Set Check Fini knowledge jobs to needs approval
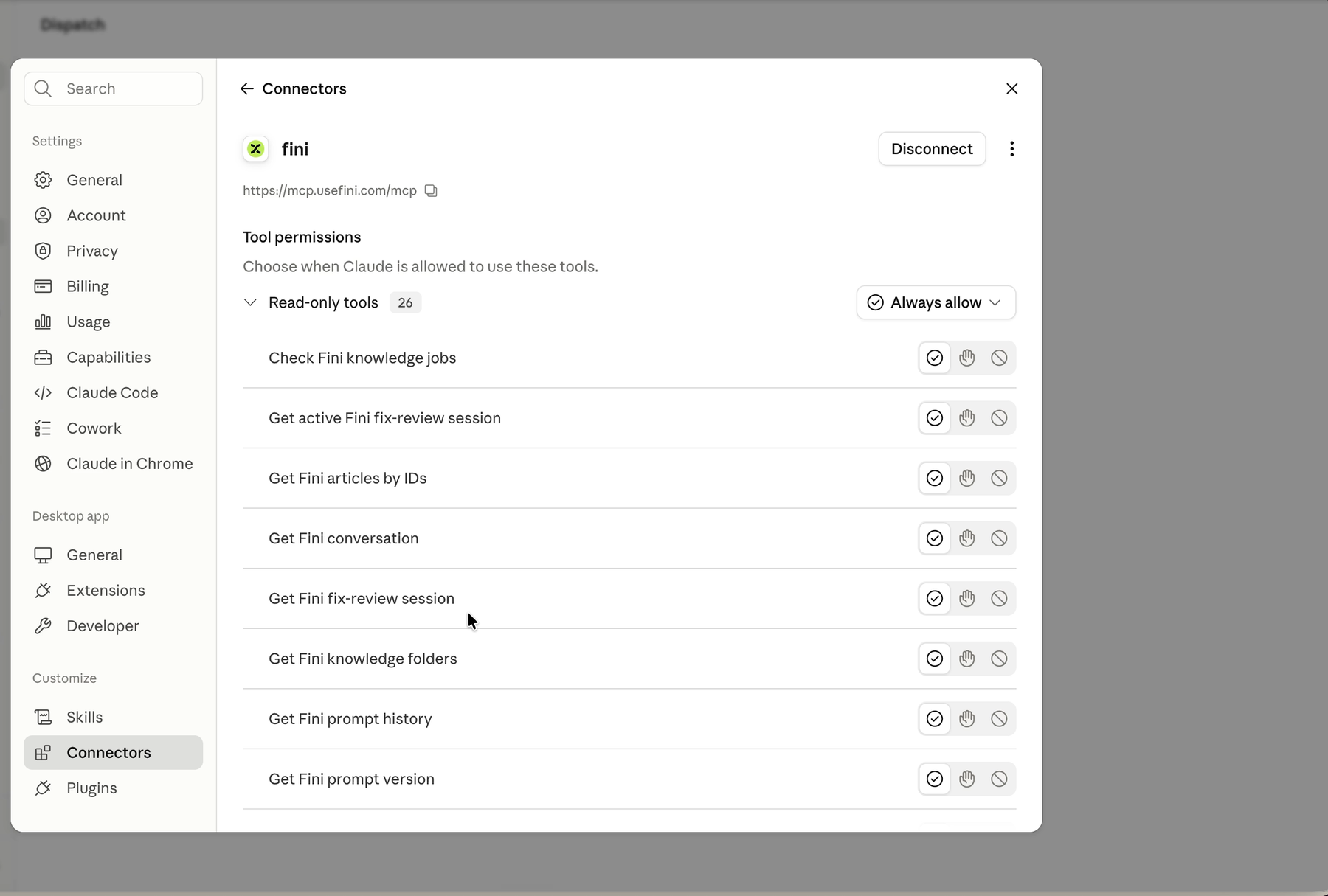 (x=966, y=358)
